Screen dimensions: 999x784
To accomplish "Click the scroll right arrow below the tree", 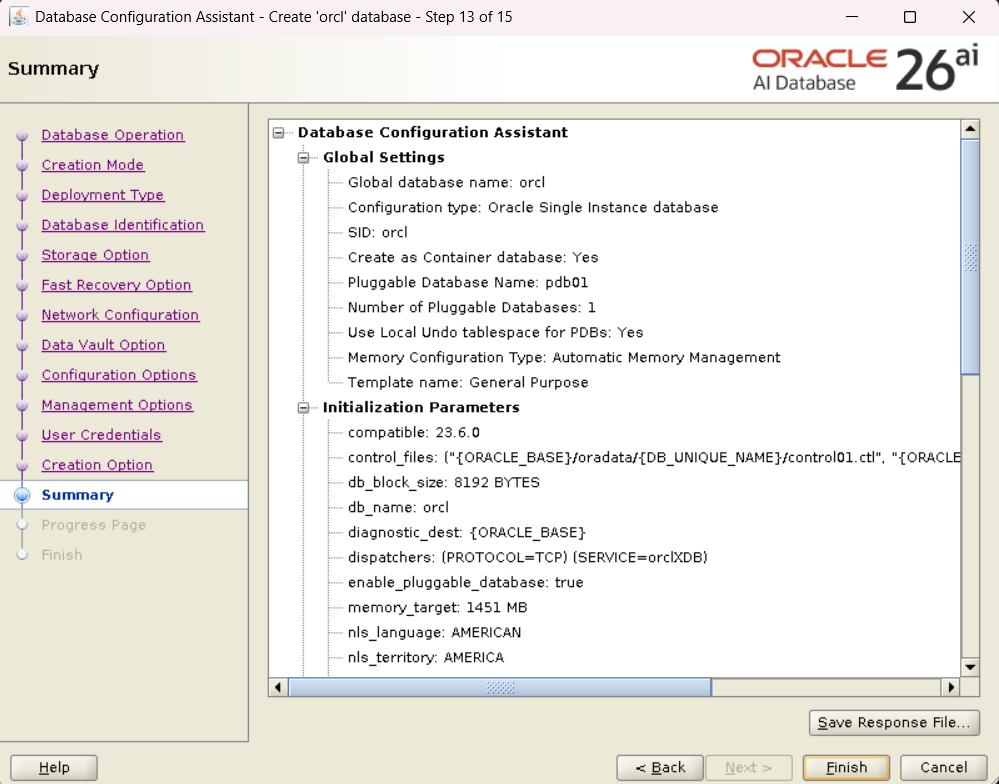I will click(951, 687).
